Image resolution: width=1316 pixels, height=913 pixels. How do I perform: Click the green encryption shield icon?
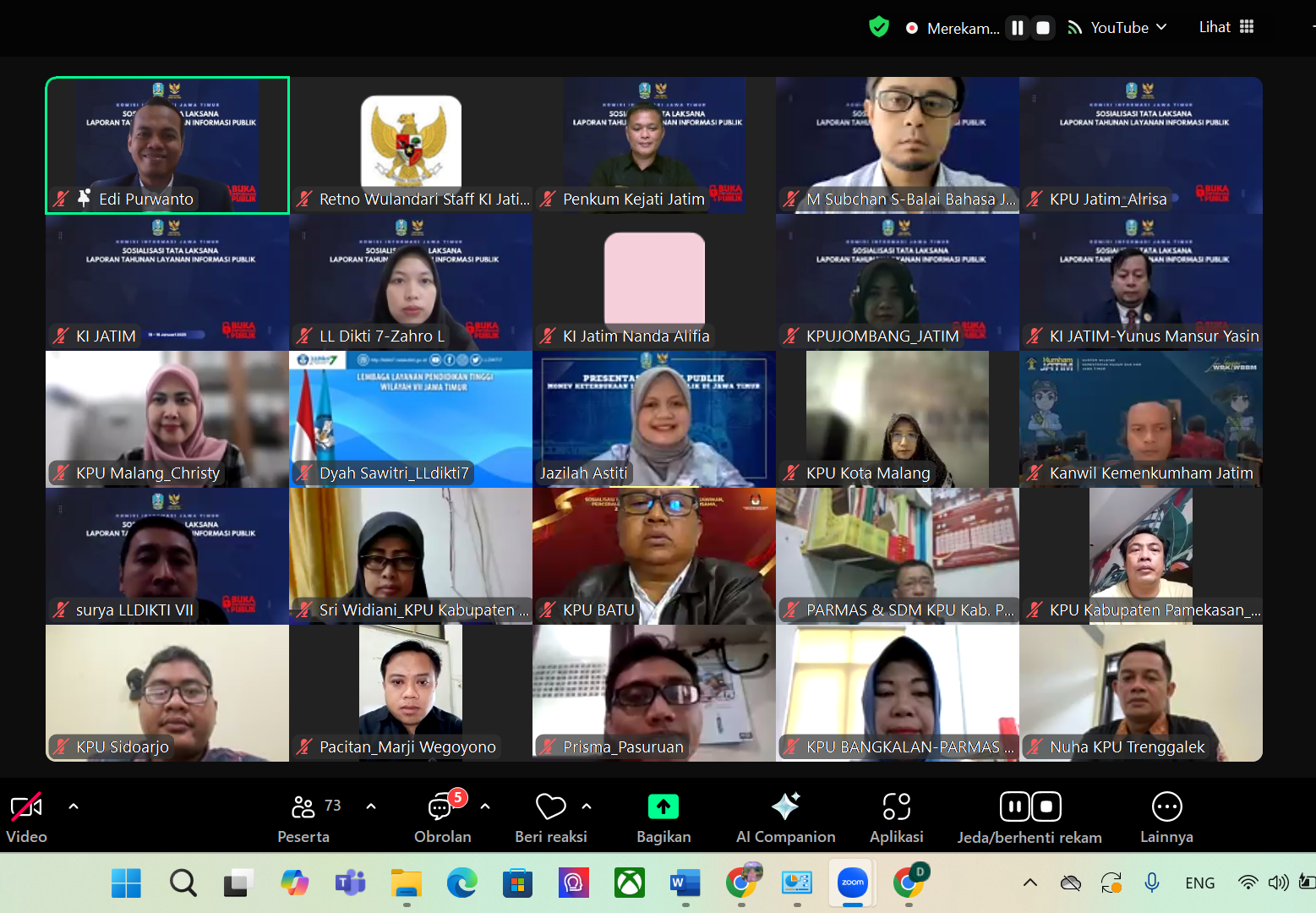879,27
